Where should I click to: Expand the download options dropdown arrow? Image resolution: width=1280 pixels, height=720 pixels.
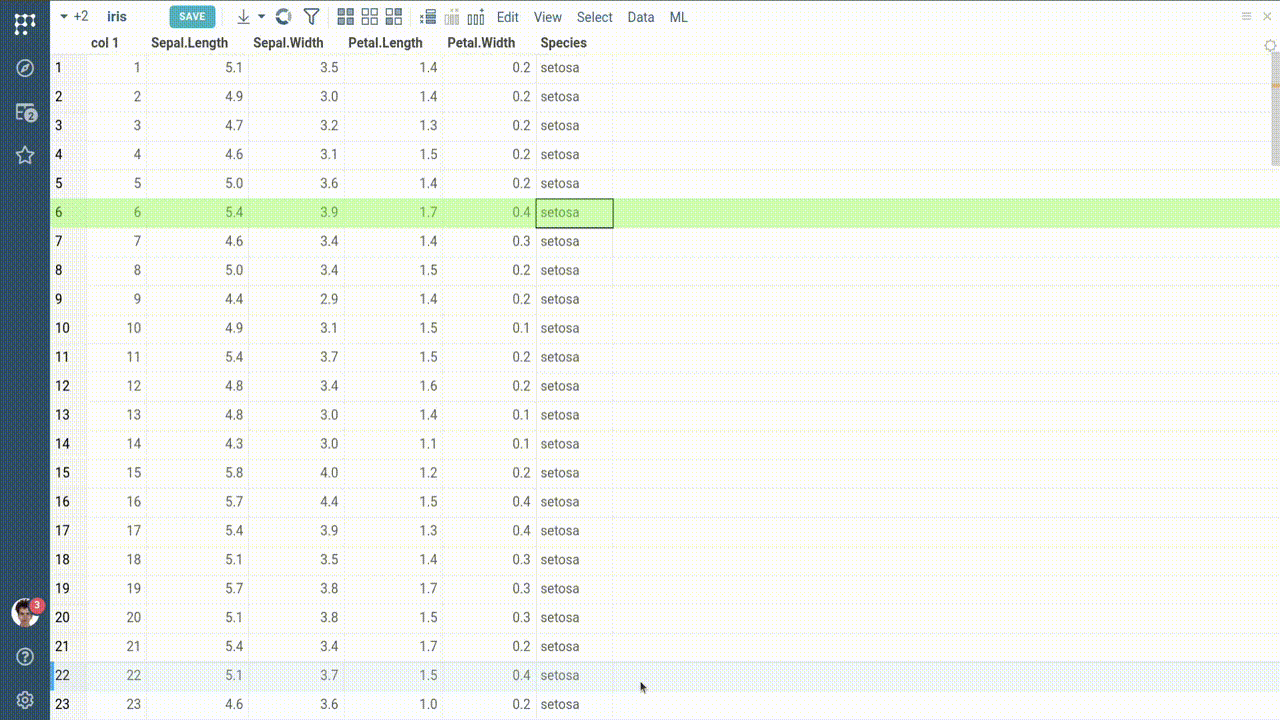(262, 17)
